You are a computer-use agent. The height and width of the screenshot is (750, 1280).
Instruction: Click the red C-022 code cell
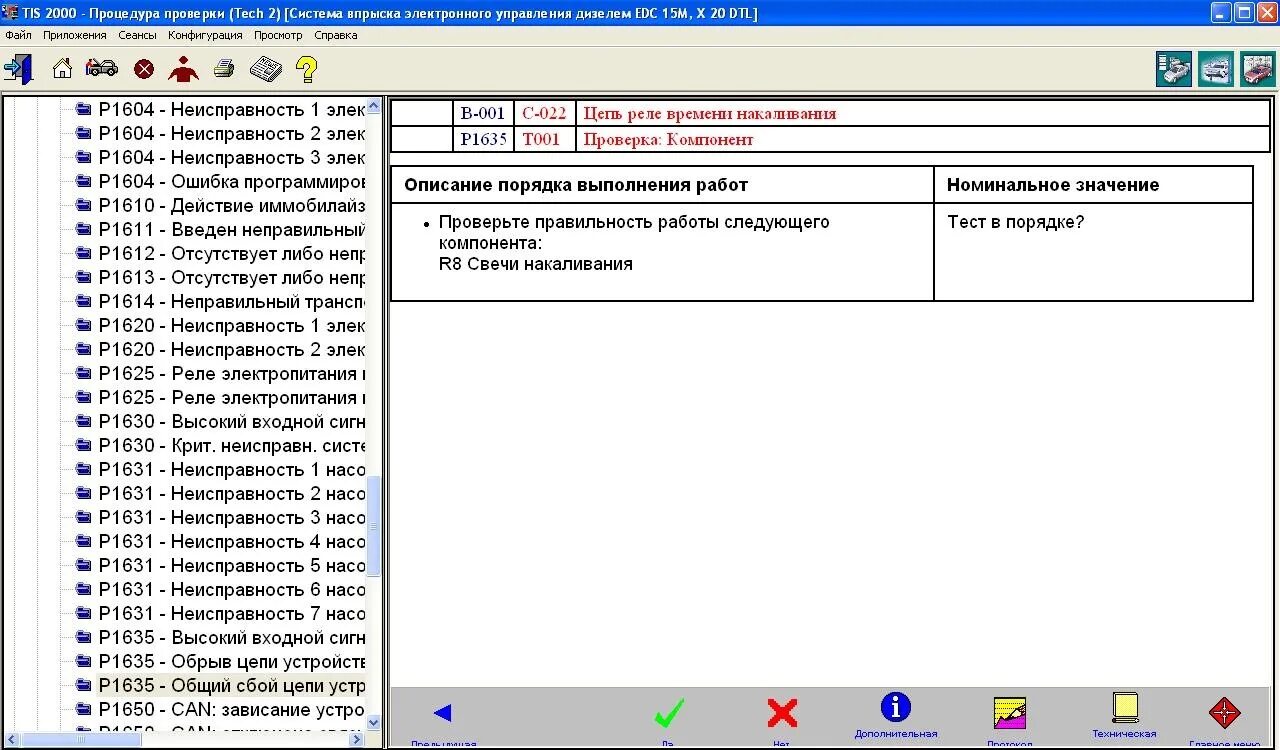coord(545,113)
